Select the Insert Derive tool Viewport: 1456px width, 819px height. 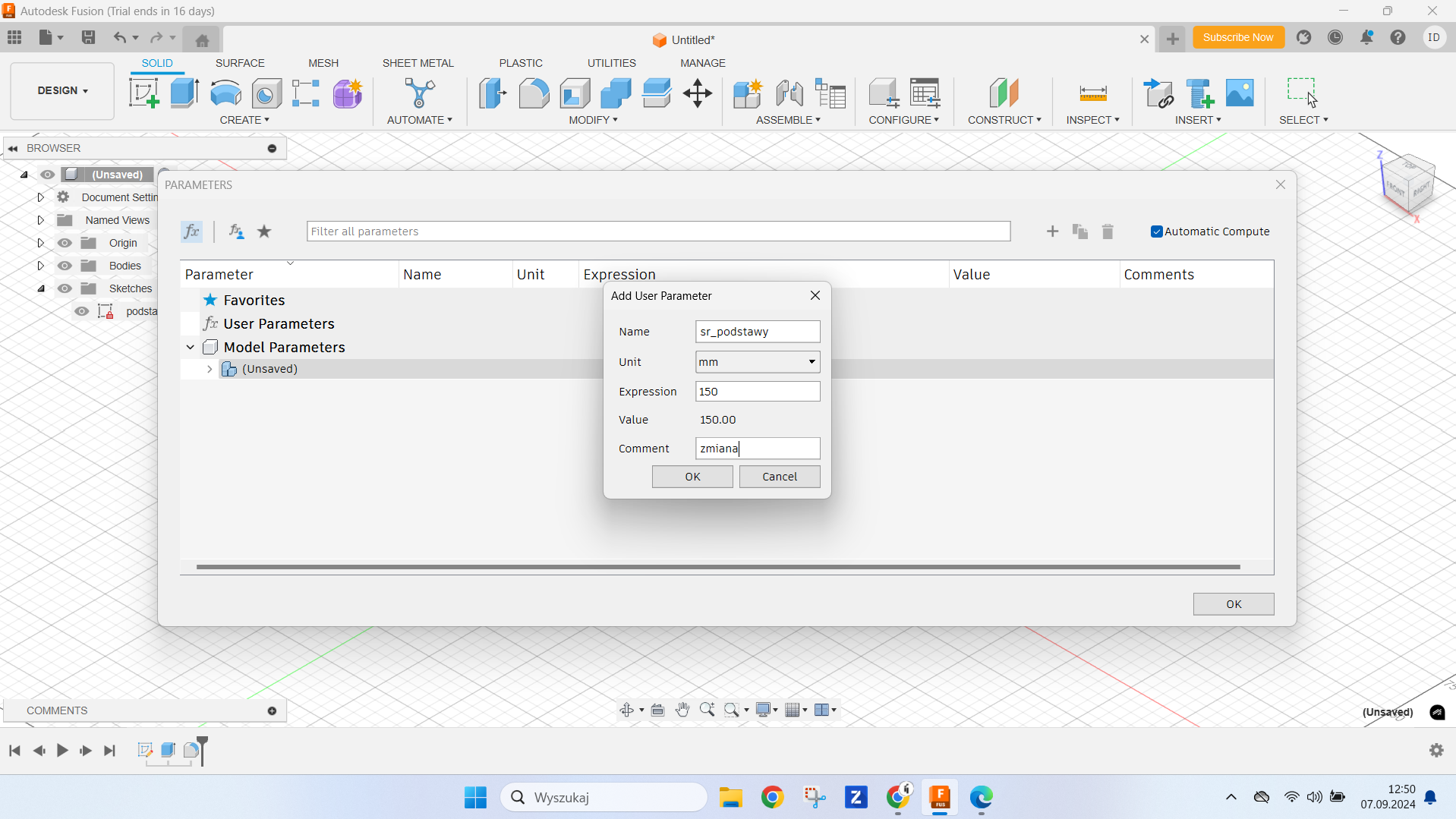(1158, 93)
